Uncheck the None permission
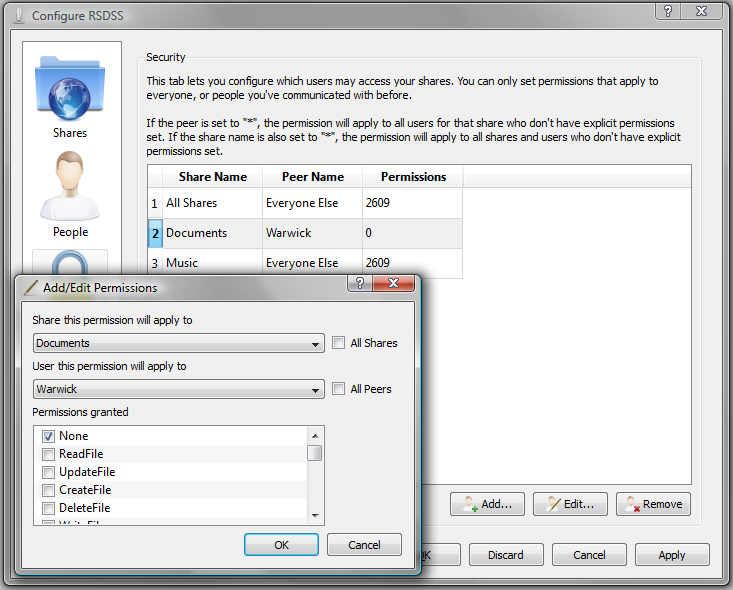 [48, 436]
